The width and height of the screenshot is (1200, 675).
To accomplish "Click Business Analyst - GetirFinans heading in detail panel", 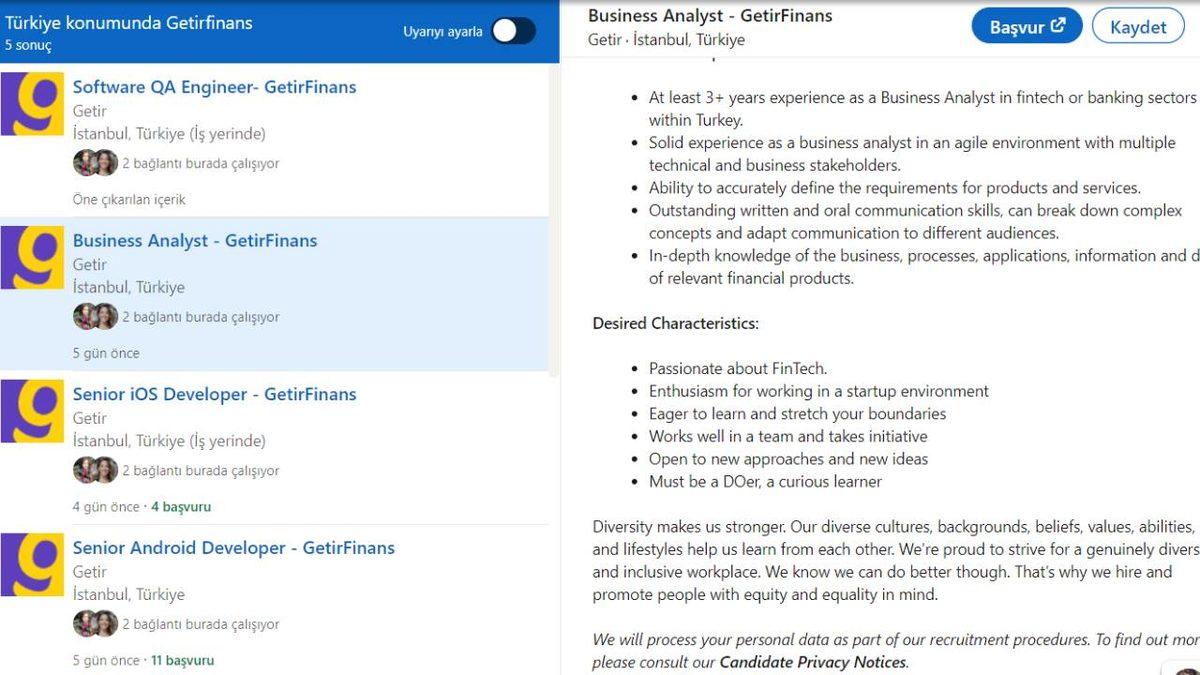I will (710, 16).
